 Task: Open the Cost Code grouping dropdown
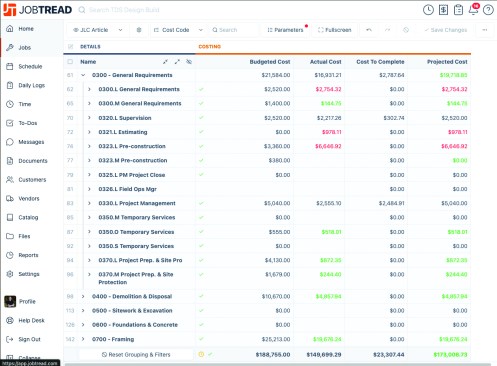point(178,30)
